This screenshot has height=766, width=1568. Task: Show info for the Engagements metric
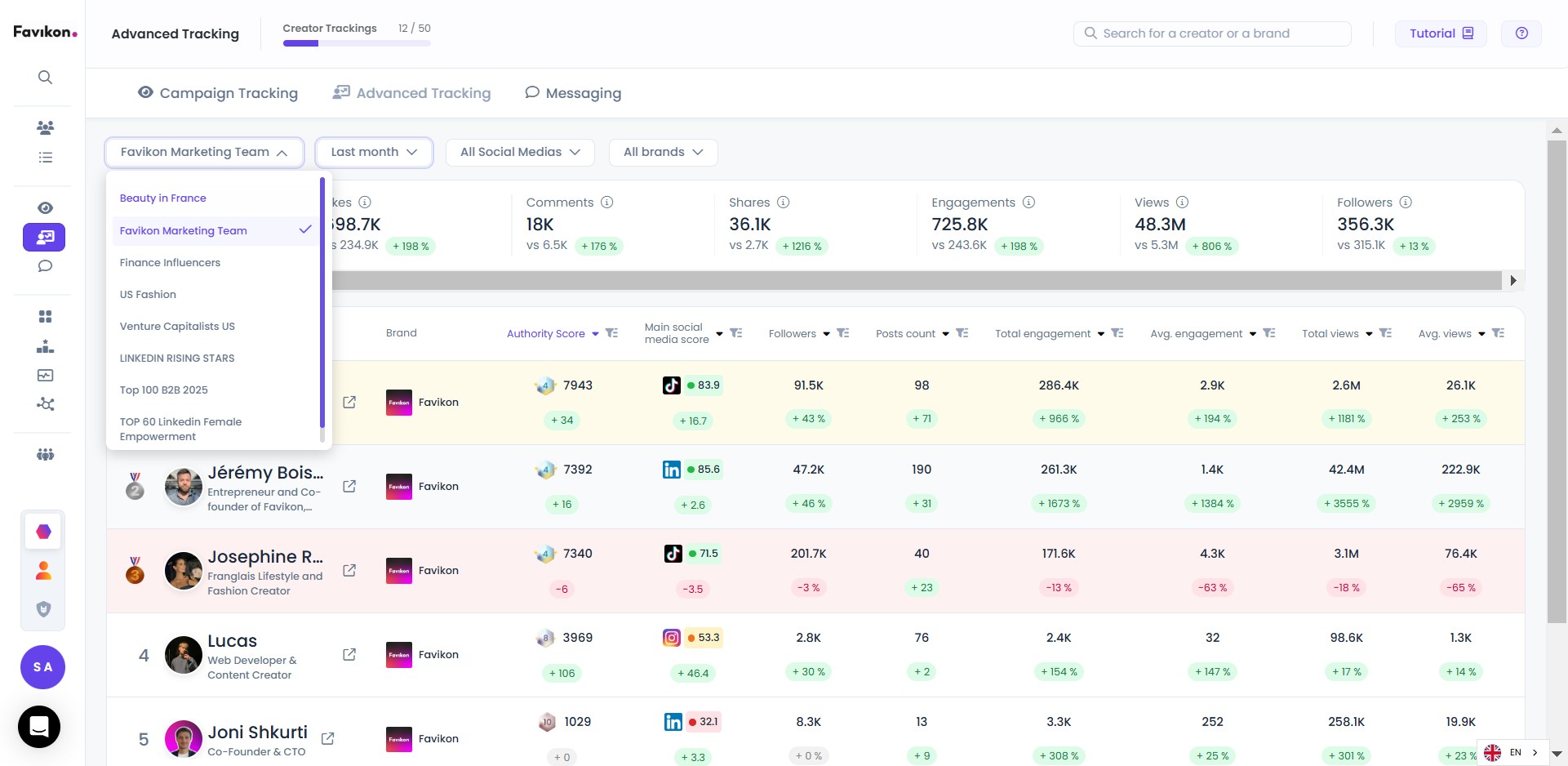(1029, 203)
